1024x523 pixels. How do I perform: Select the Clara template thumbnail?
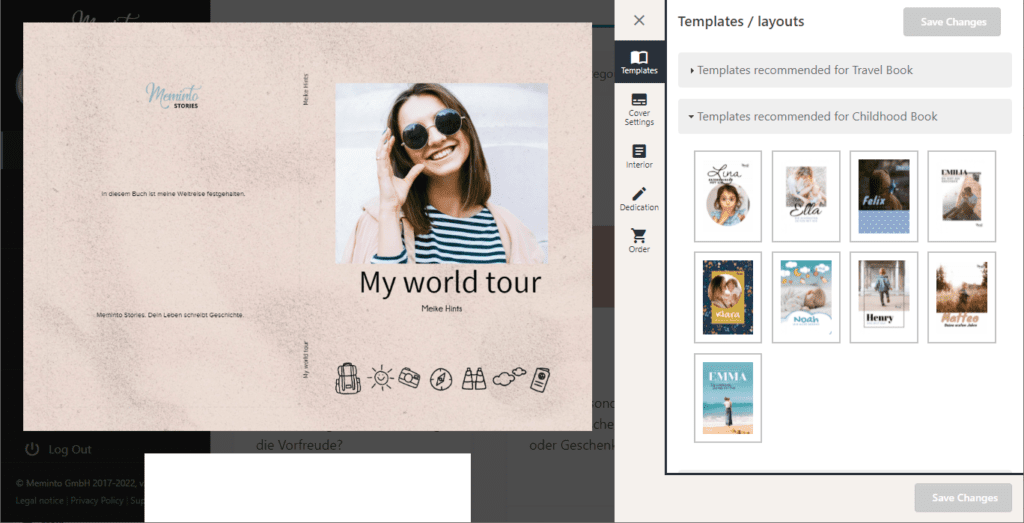[728, 297]
